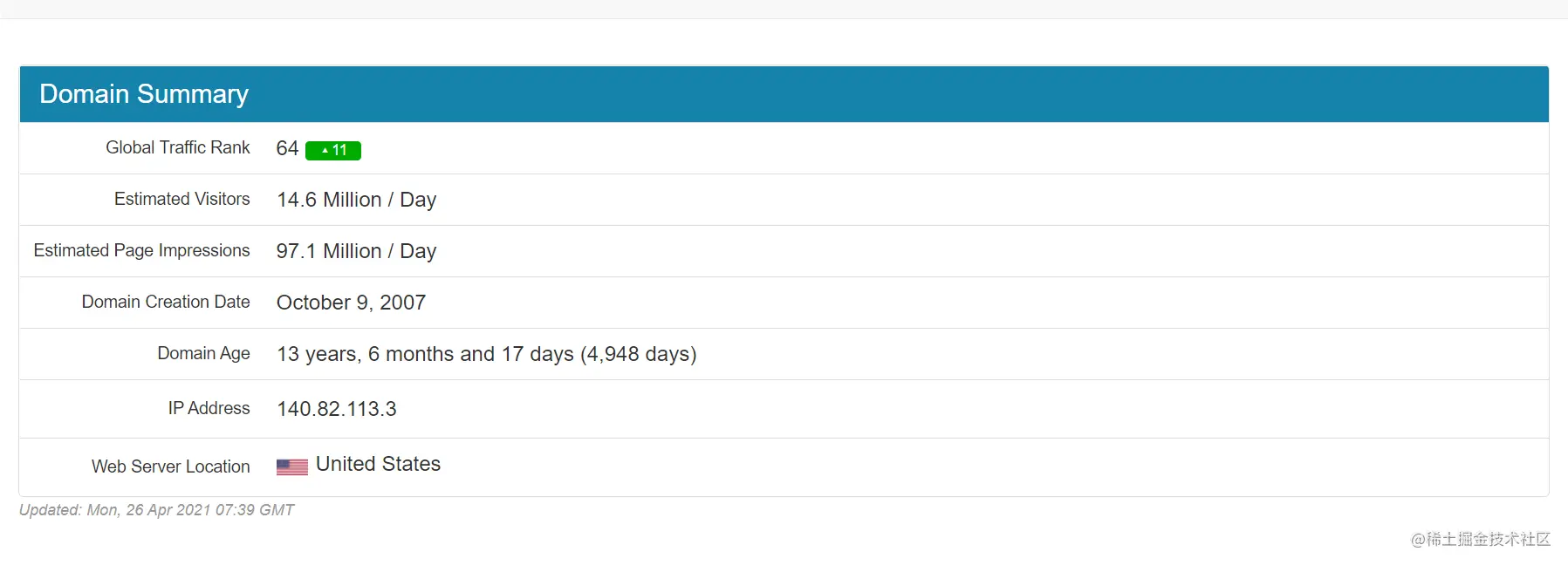Select the Global Traffic Rank label
This screenshot has height=565, width=1568.
pos(178,147)
